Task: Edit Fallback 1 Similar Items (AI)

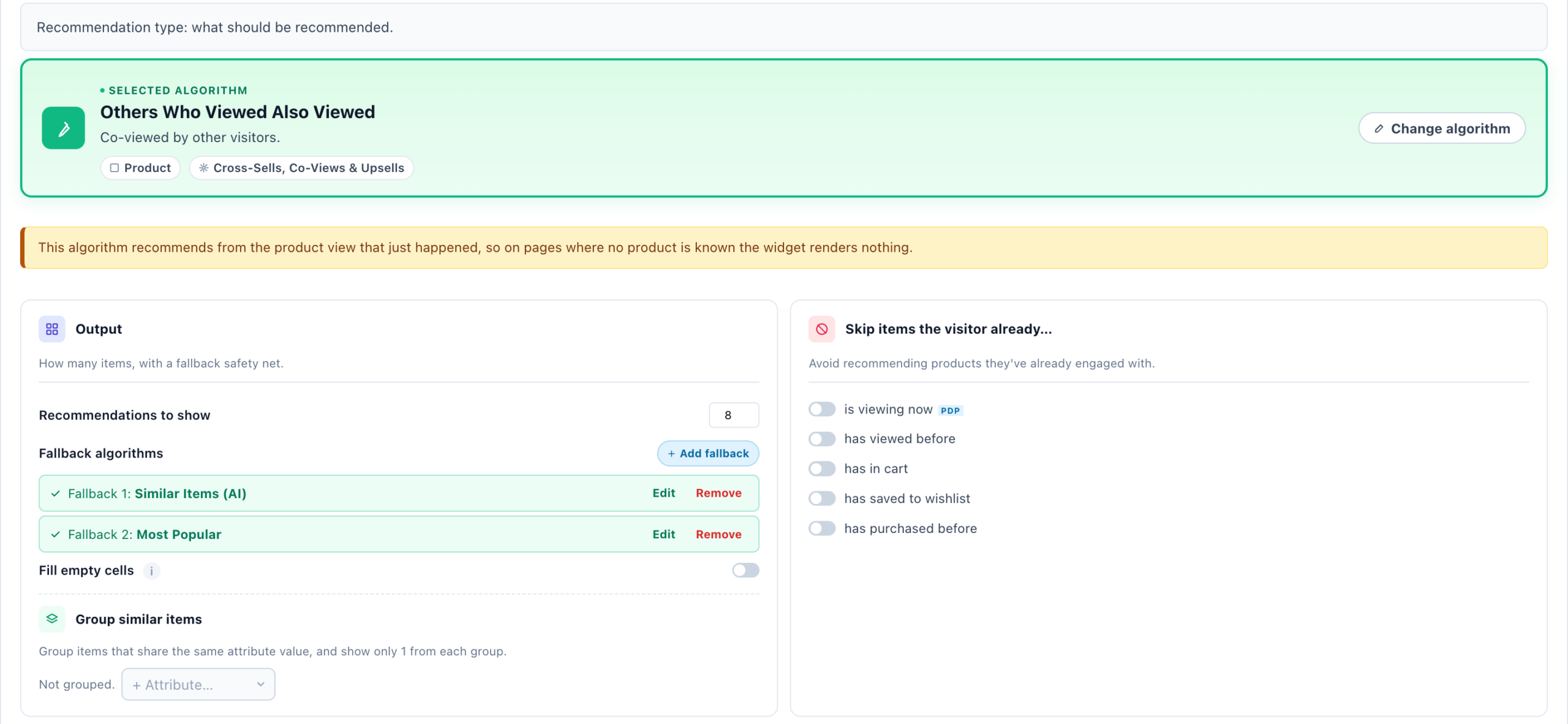Action: [663, 493]
